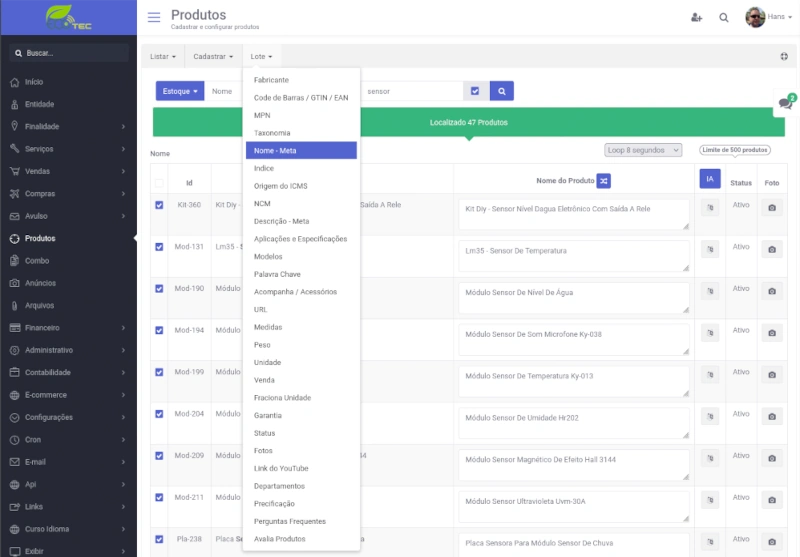Open the chat messages icon with badge
The image size is (800, 557).
click(x=785, y=104)
